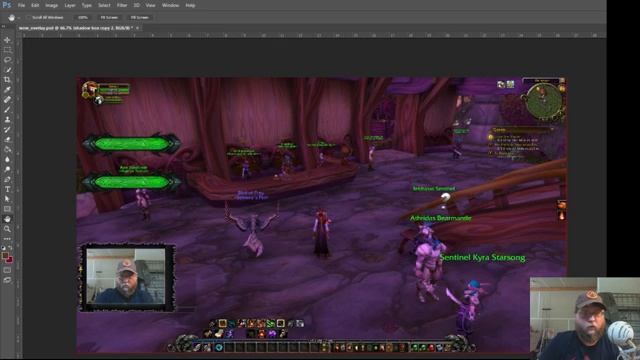
Task: Open the Edit menu
Action: pyautogui.click(x=35, y=5)
